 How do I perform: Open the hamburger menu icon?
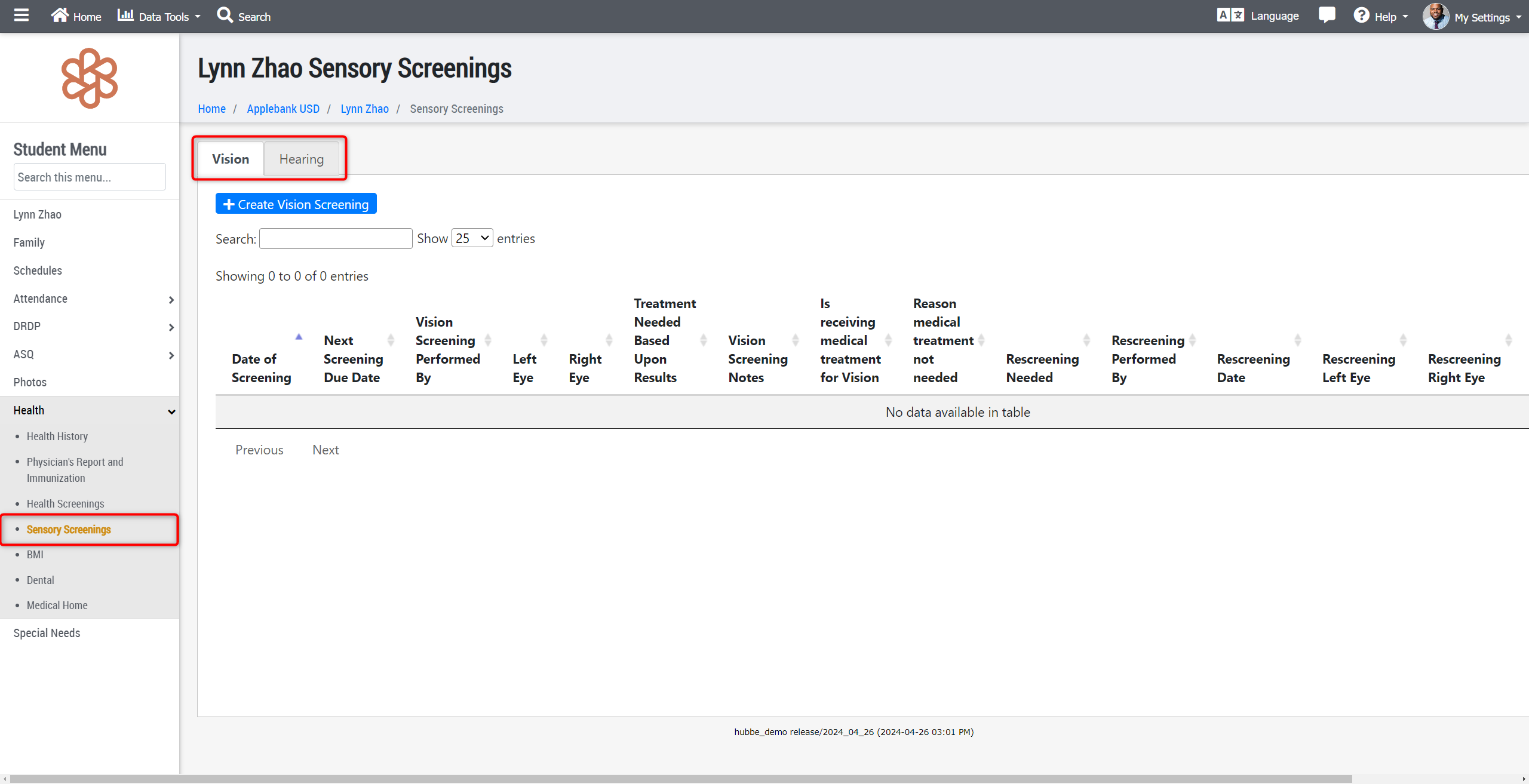(22, 16)
